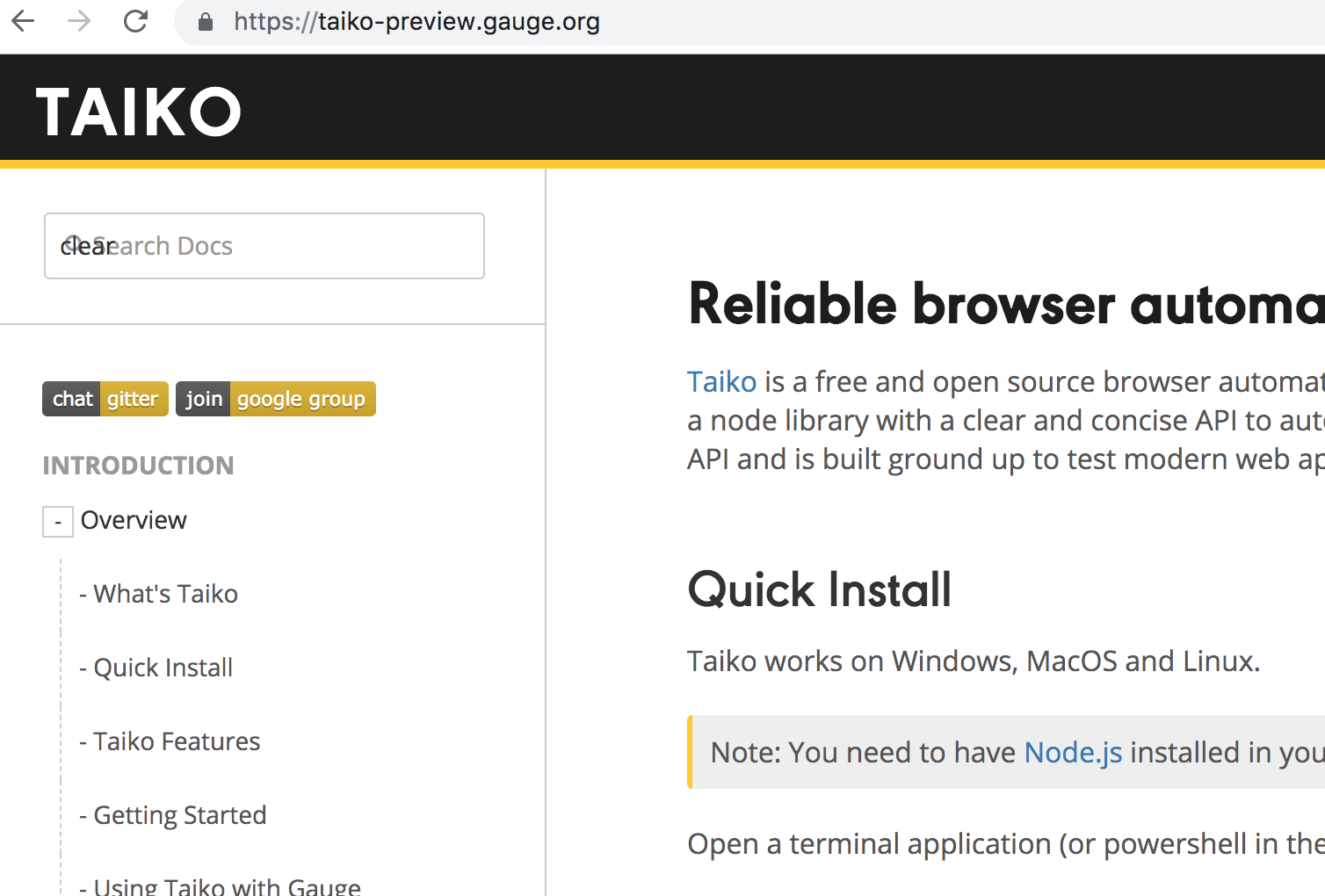Click Getting Started in the navigation
This screenshot has width=1325, height=896.
[173, 814]
